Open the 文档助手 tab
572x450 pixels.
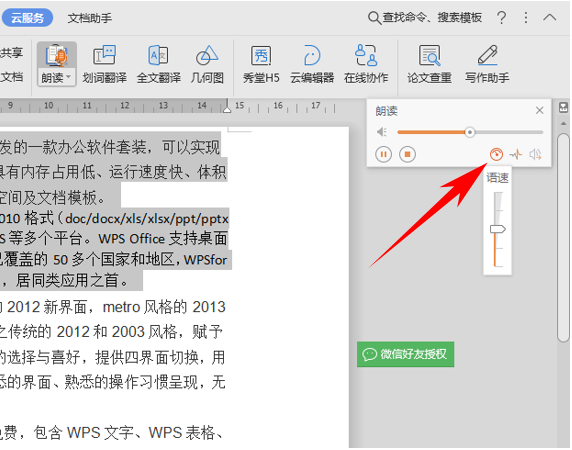click(x=89, y=18)
